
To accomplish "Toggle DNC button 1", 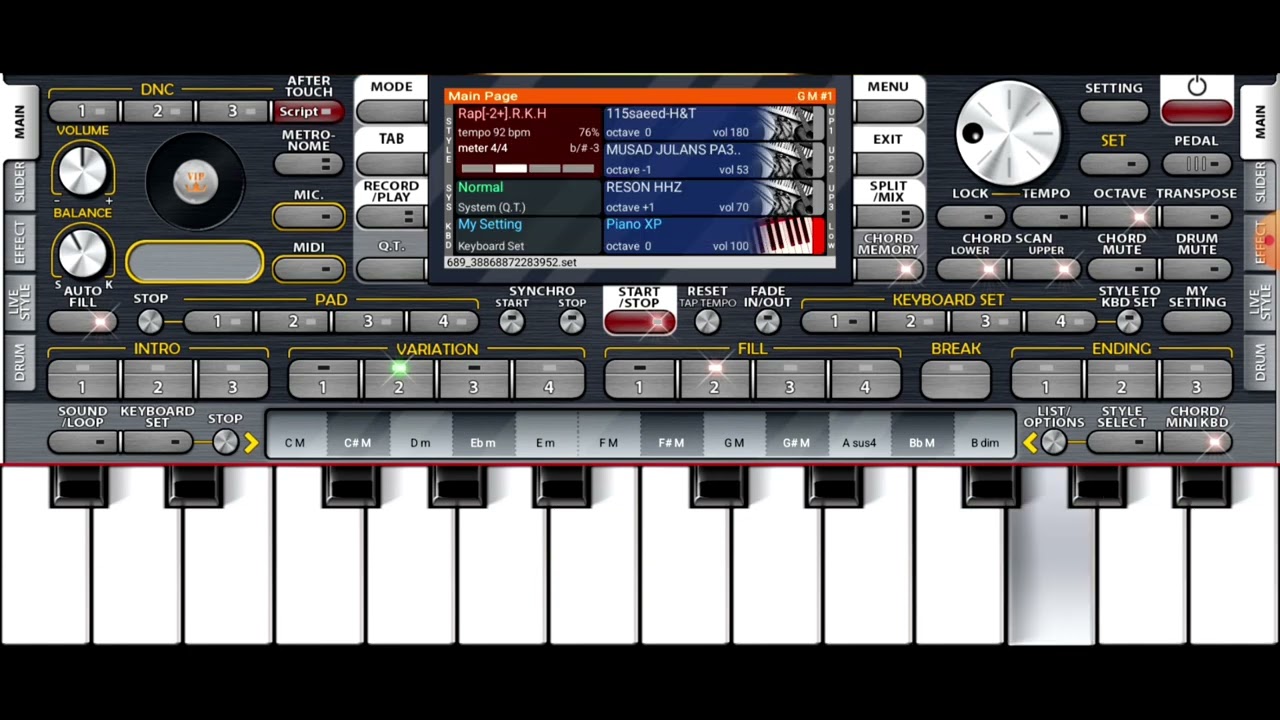I will tap(84, 111).
